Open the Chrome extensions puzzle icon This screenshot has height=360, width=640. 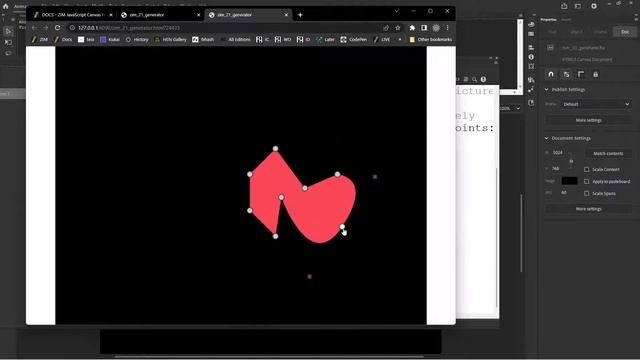click(x=412, y=28)
